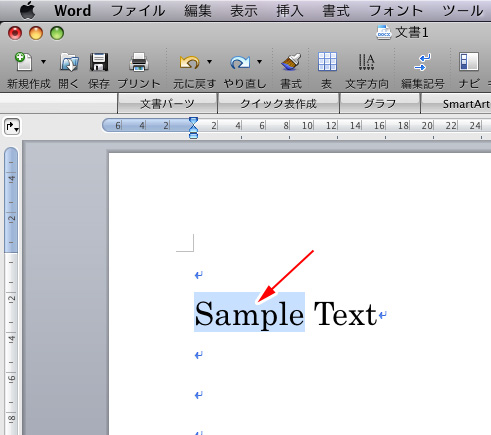Expand the 新規作成 dropdown arrow
Screen dimensions: 491x435
pyautogui.click(x=43, y=62)
